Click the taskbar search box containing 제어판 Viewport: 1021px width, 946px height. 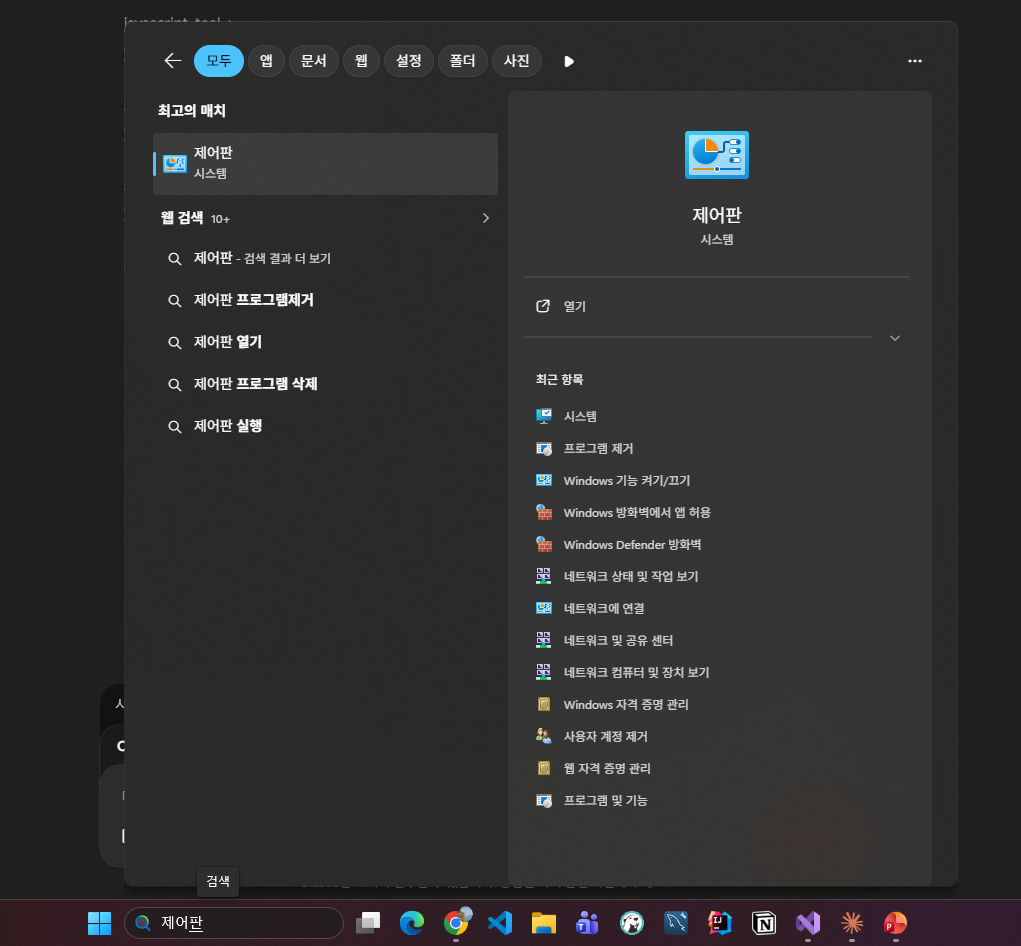click(x=234, y=923)
